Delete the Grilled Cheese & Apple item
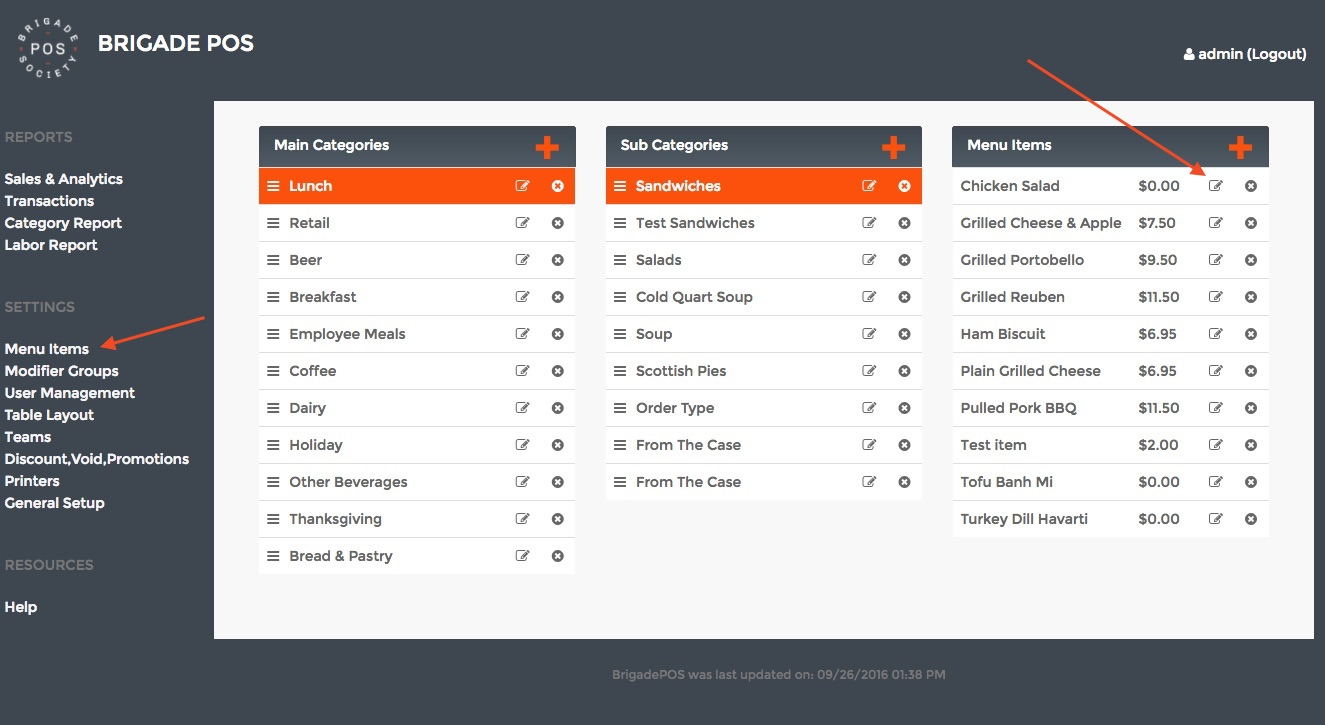The height and width of the screenshot is (725, 1325). point(1251,223)
